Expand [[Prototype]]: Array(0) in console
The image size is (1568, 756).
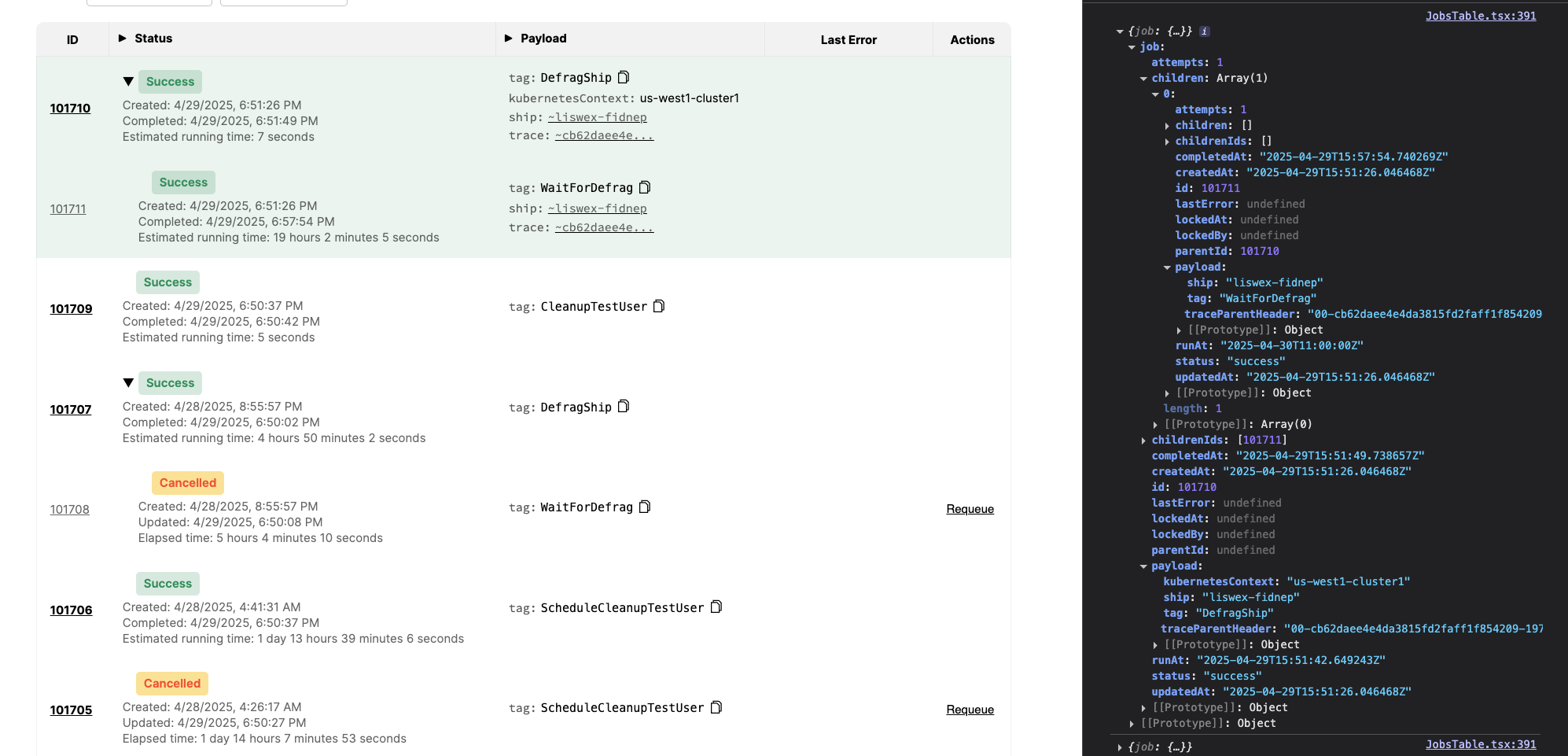[x=1155, y=425]
